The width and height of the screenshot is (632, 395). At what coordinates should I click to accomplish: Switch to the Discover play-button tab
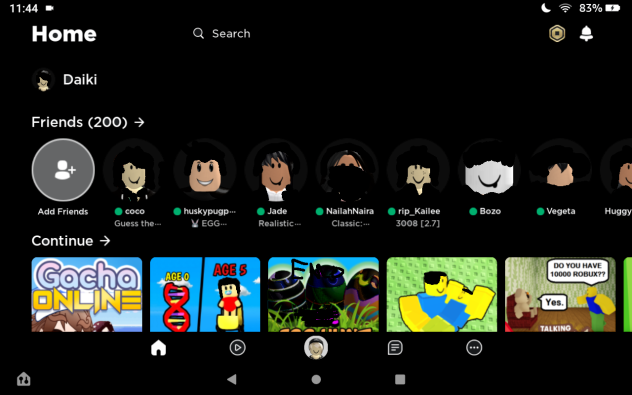point(237,347)
